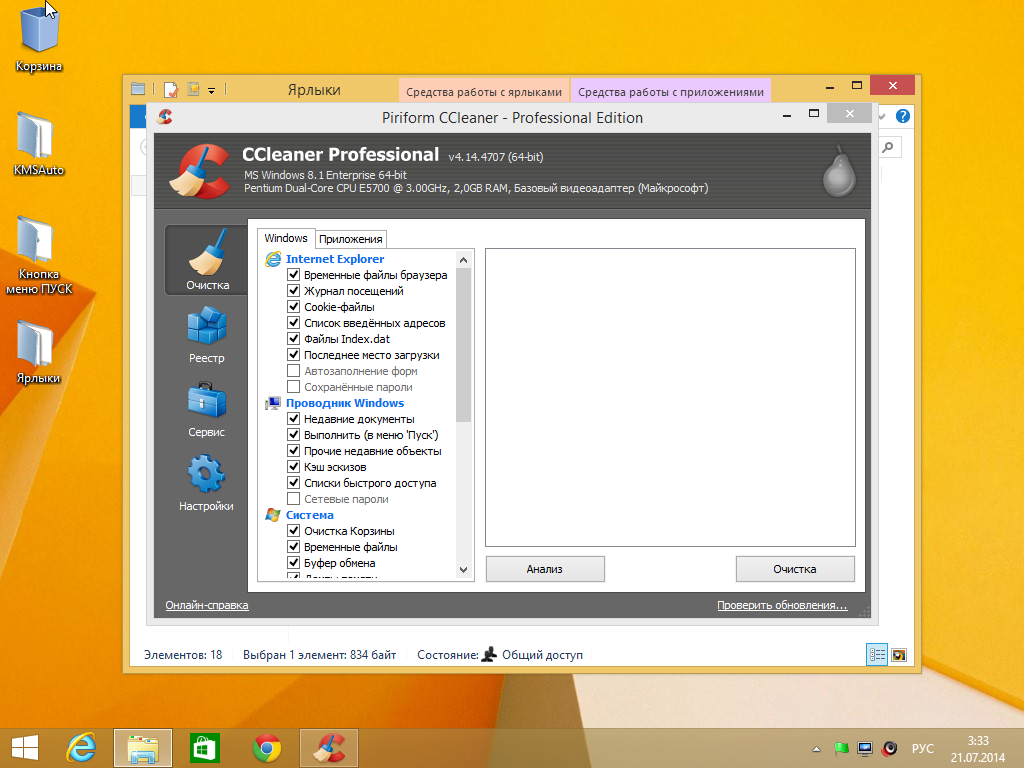The image size is (1024, 768).
Task: Click the Internet Explorer group icon
Action: [x=272, y=259]
